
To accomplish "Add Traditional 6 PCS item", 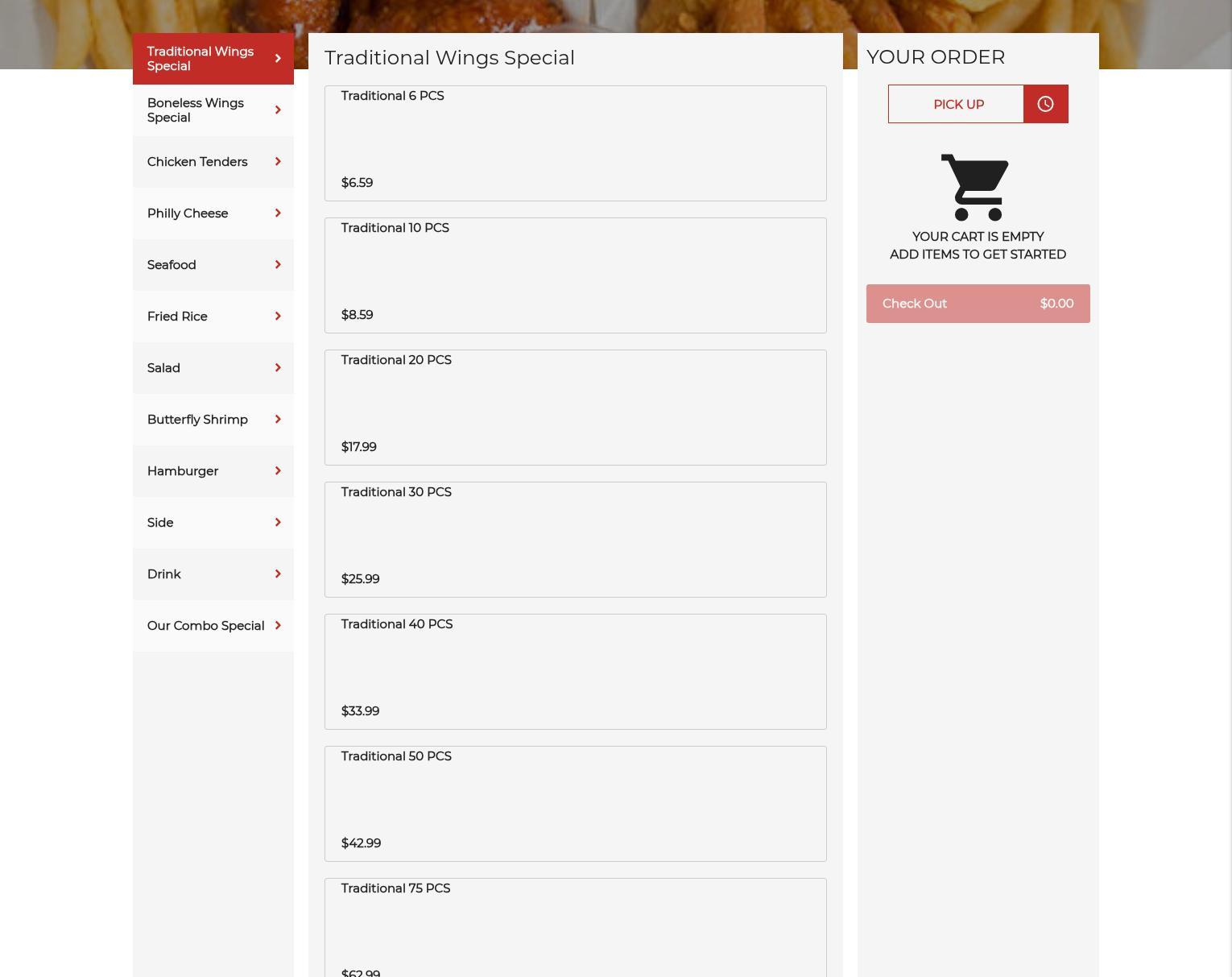I will 576,143.
